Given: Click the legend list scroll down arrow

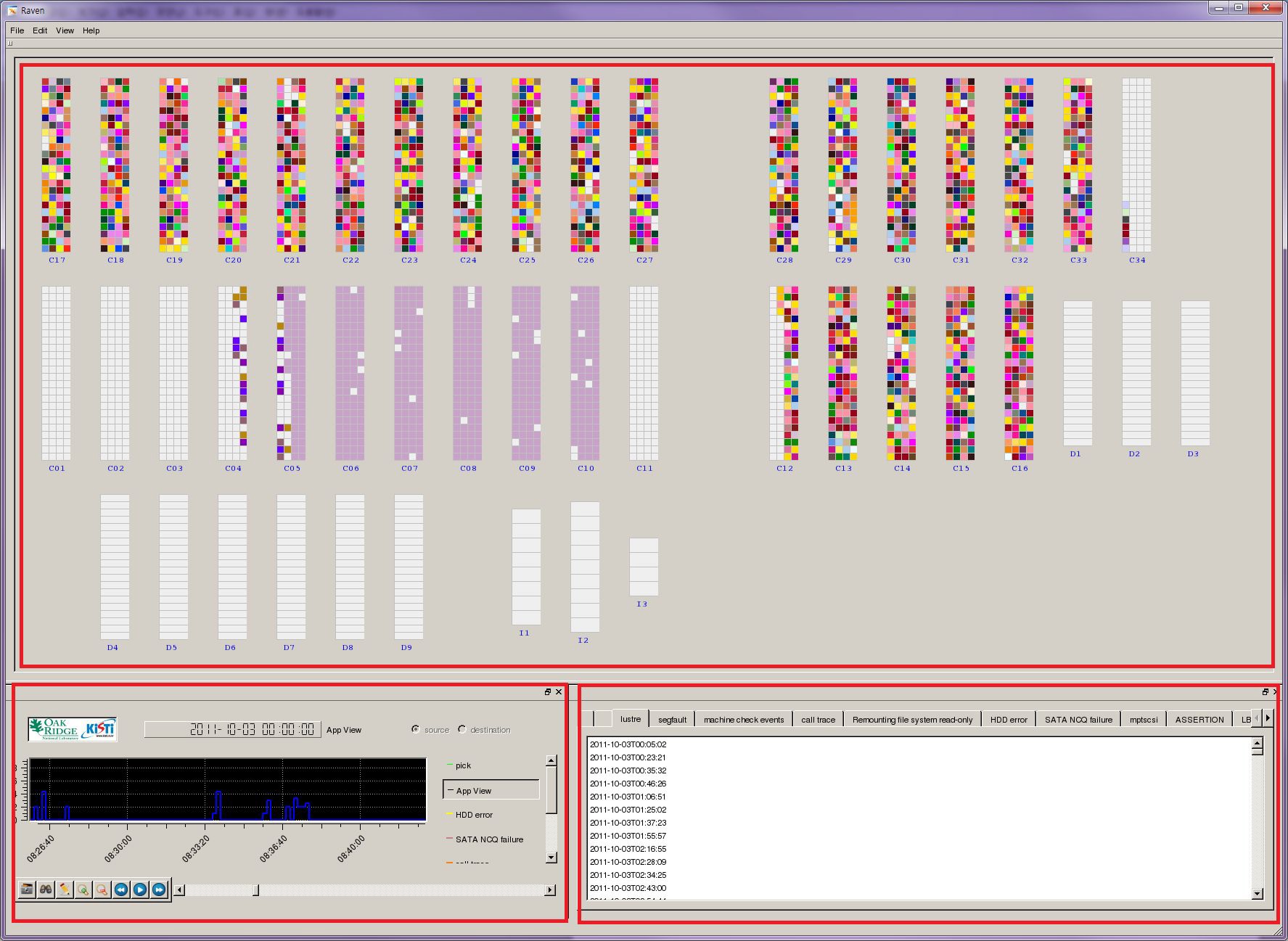Looking at the screenshot, I should click(551, 858).
